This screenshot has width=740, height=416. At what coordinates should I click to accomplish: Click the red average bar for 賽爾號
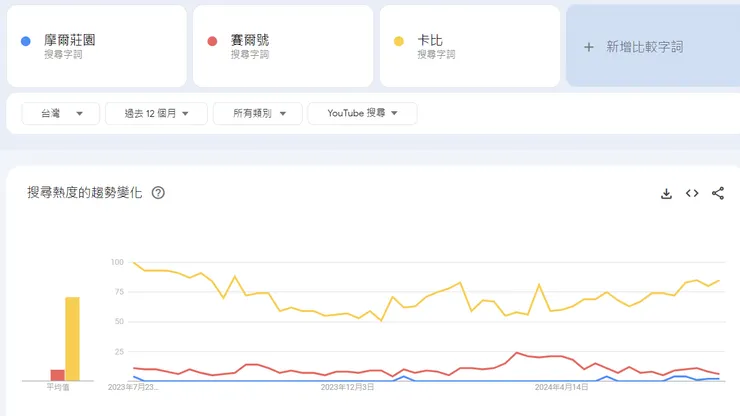(58, 375)
